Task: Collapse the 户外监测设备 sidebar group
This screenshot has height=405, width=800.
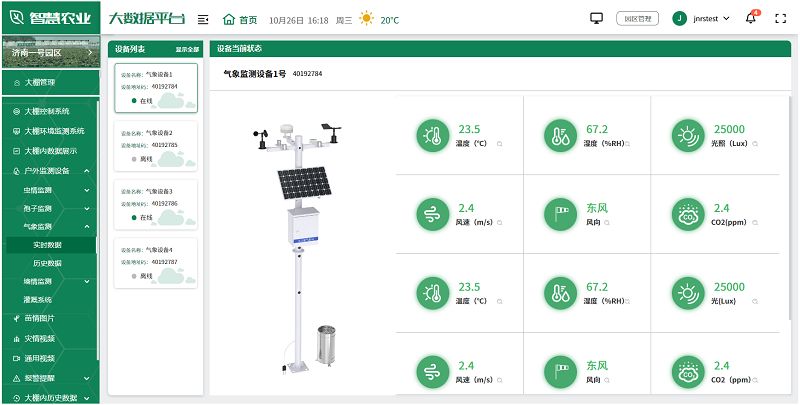Action: click(x=89, y=170)
